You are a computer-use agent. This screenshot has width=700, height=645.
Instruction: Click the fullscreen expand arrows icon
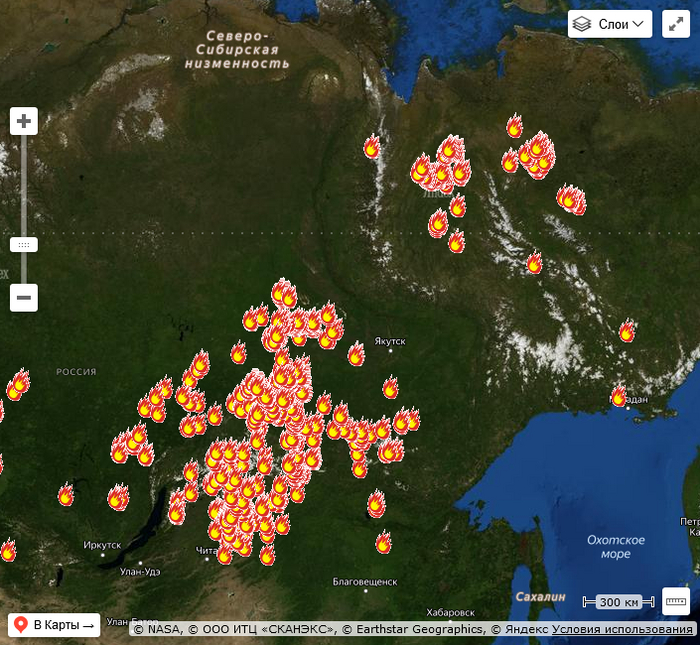tap(676, 24)
